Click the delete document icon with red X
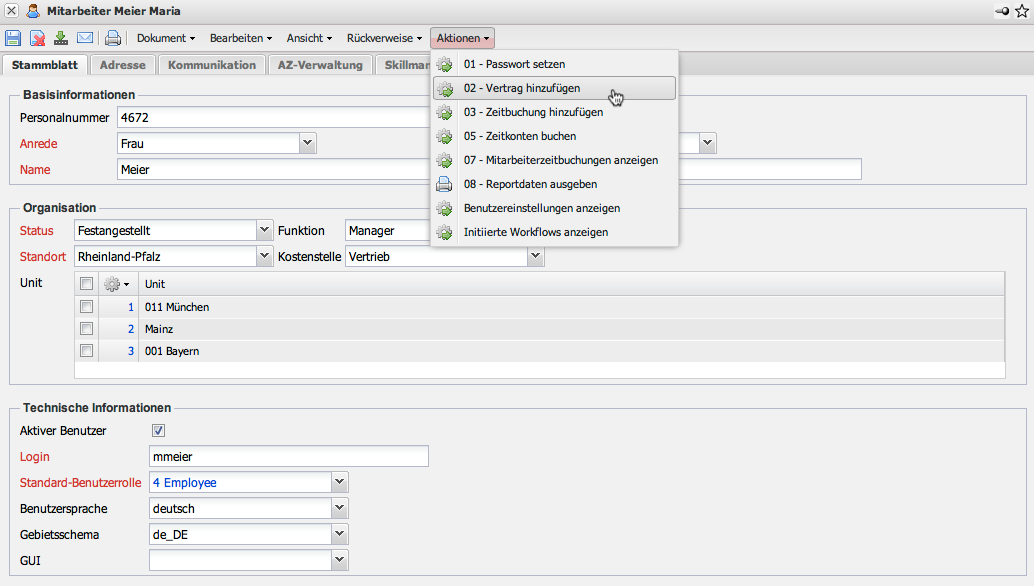The image size is (1034, 586). 37,38
